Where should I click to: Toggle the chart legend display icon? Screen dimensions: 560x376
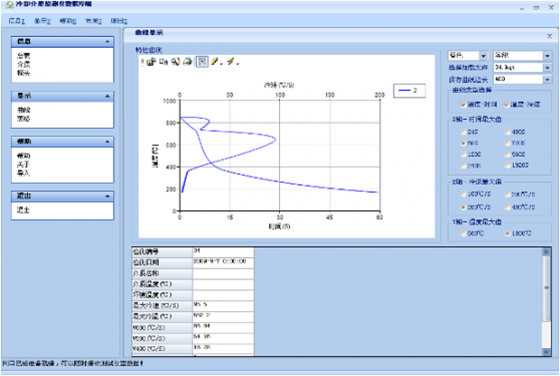[x=202, y=62]
